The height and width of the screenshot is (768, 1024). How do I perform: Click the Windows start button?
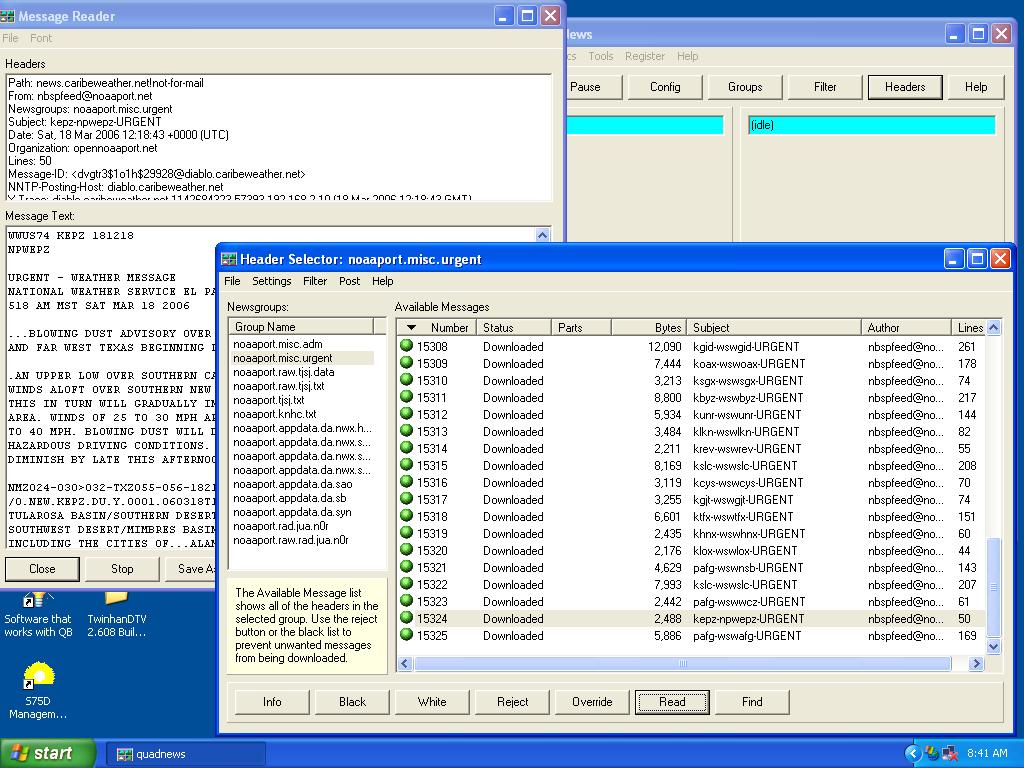point(47,754)
